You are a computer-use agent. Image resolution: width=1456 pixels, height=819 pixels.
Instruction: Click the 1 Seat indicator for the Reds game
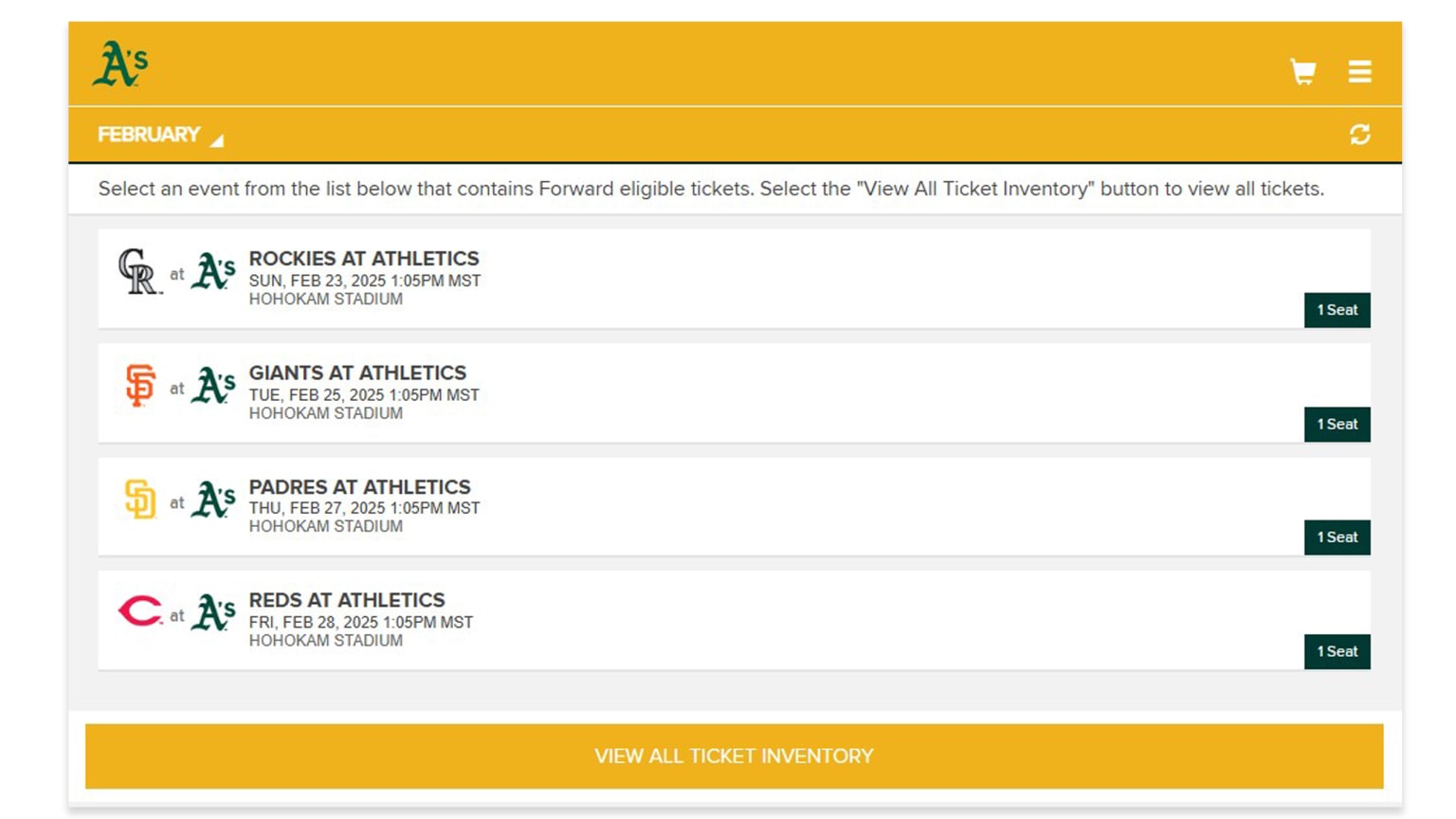pyautogui.click(x=1337, y=651)
